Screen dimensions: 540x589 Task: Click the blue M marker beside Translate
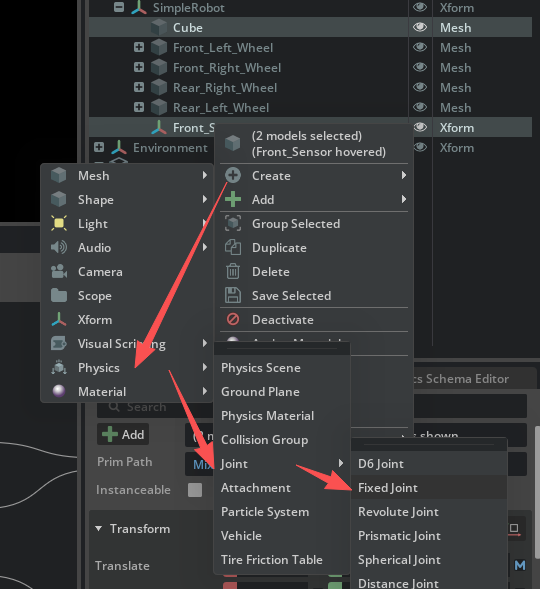(x=520, y=565)
